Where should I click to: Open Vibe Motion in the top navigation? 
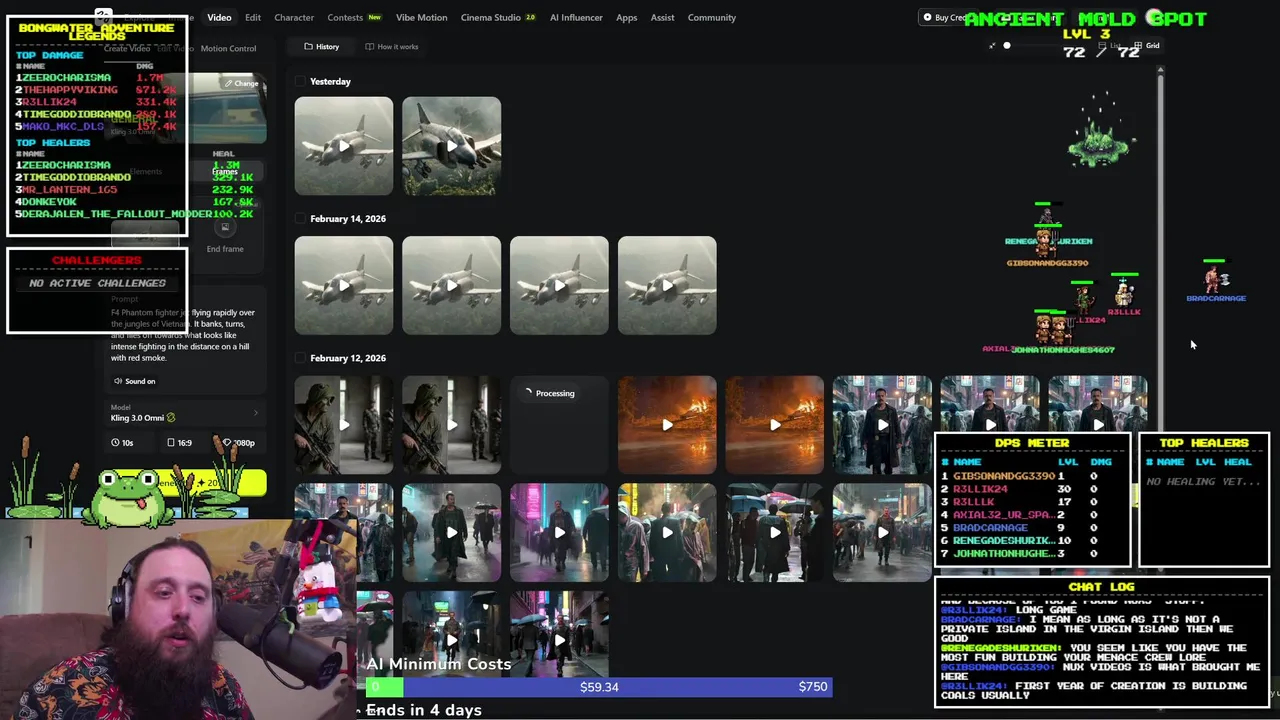(x=421, y=17)
